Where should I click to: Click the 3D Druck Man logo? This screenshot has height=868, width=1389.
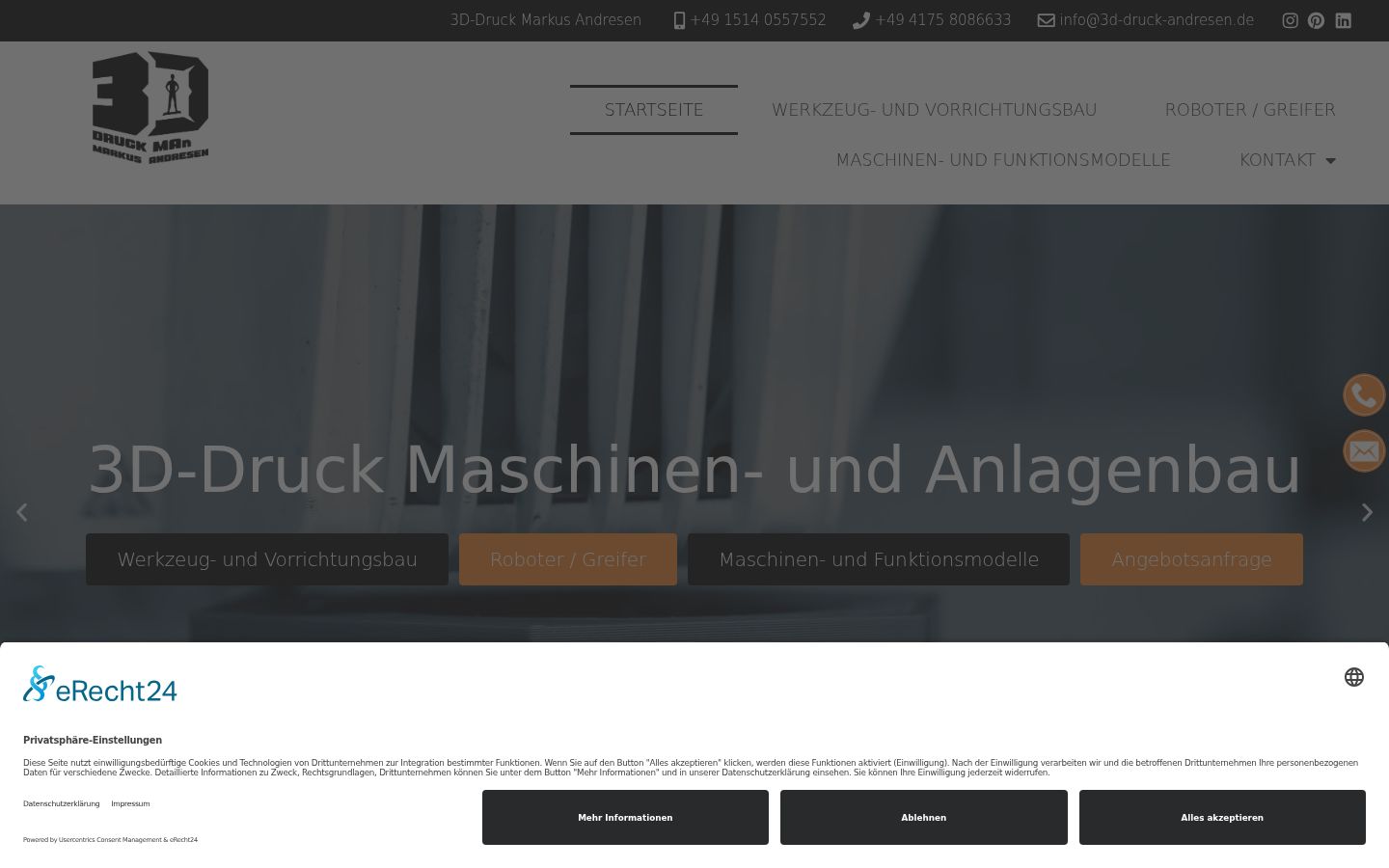150,107
